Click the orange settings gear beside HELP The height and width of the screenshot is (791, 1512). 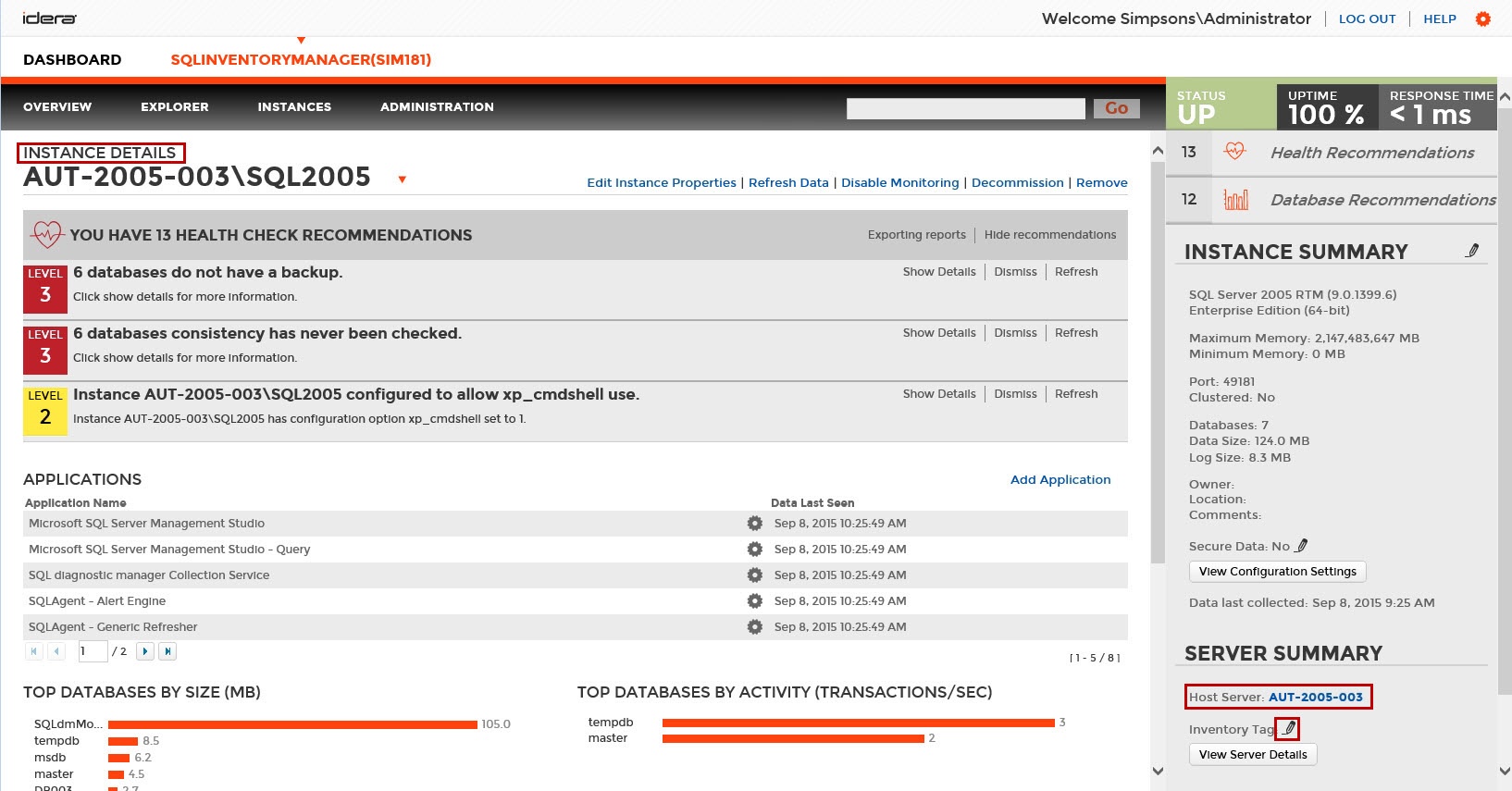click(x=1482, y=19)
